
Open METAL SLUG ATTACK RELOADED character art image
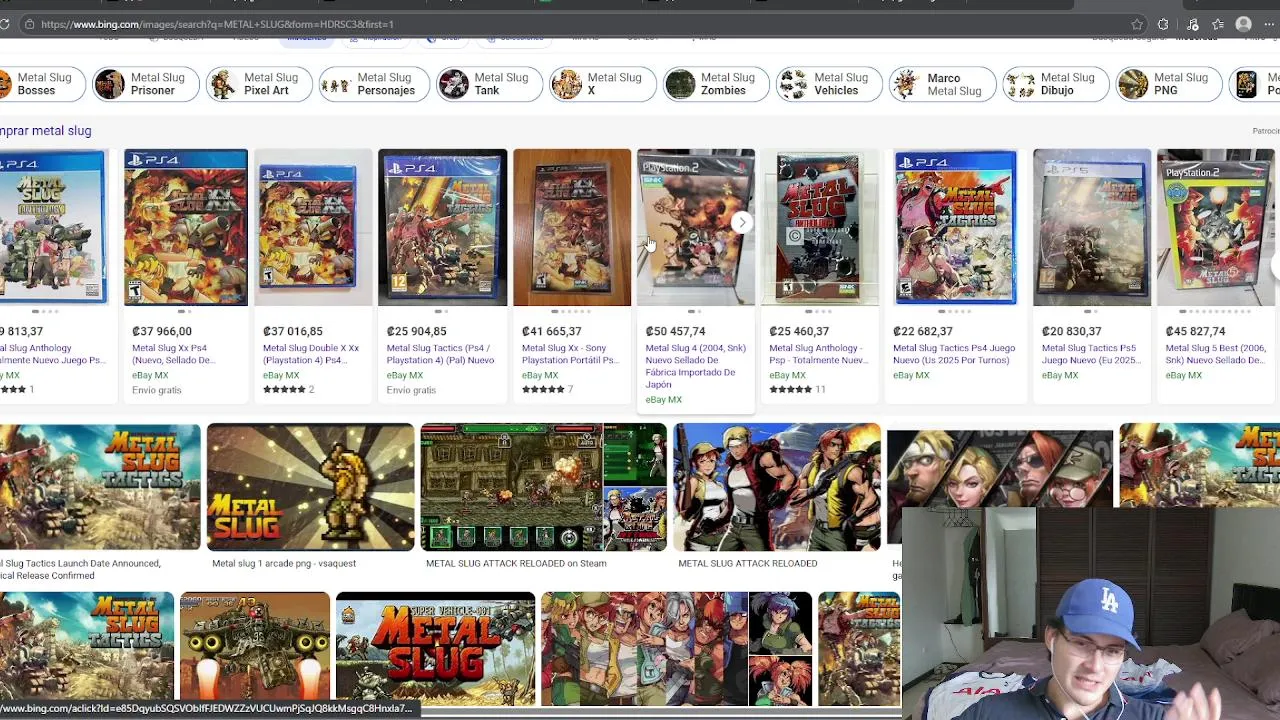click(777, 487)
